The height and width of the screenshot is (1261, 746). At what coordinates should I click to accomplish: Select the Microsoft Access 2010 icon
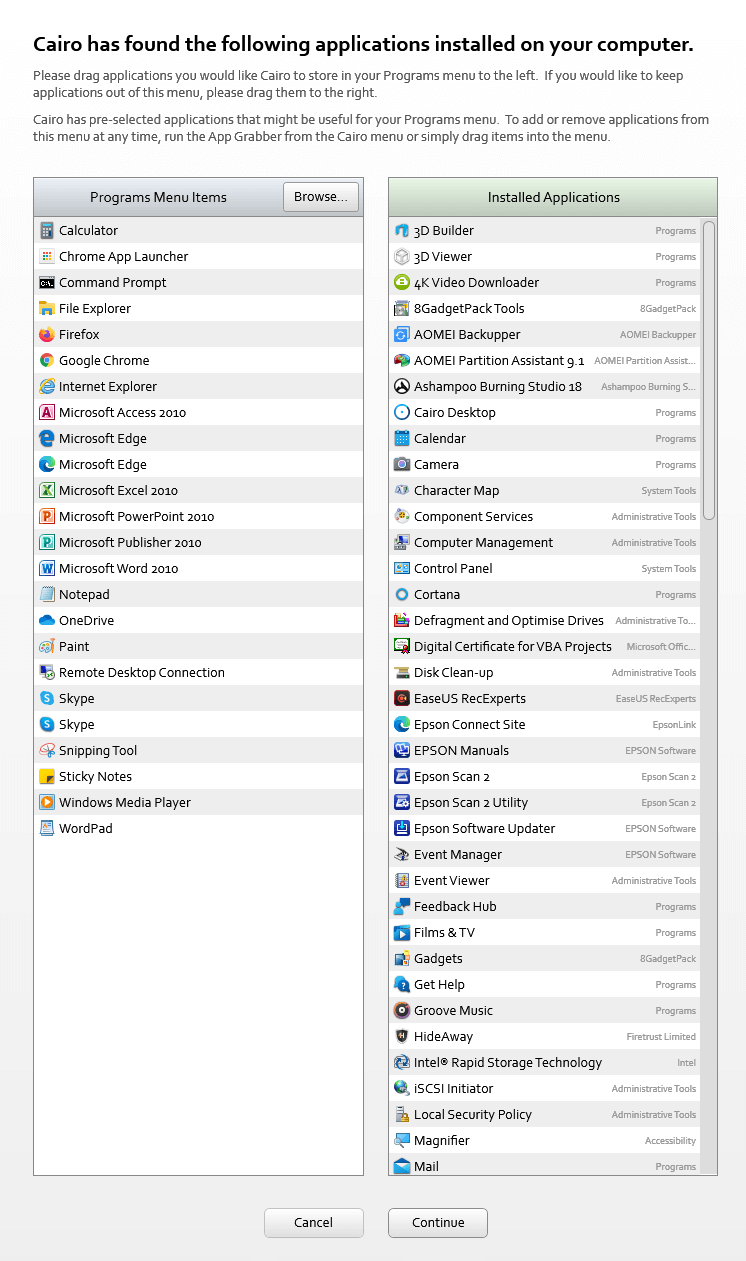[46, 413]
